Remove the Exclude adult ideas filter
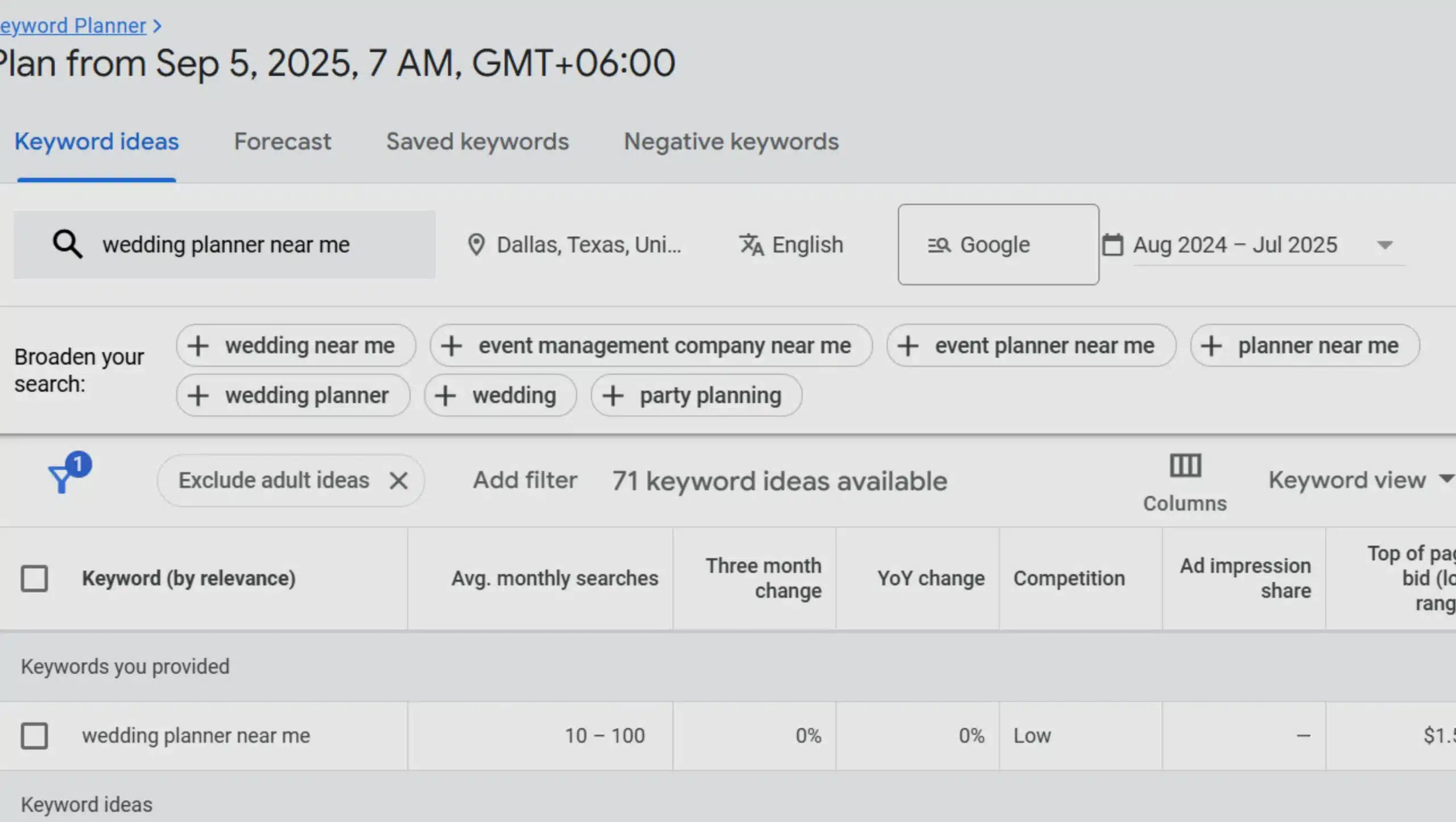Screen dimensions: 1456x822 [x=399, y=480]
